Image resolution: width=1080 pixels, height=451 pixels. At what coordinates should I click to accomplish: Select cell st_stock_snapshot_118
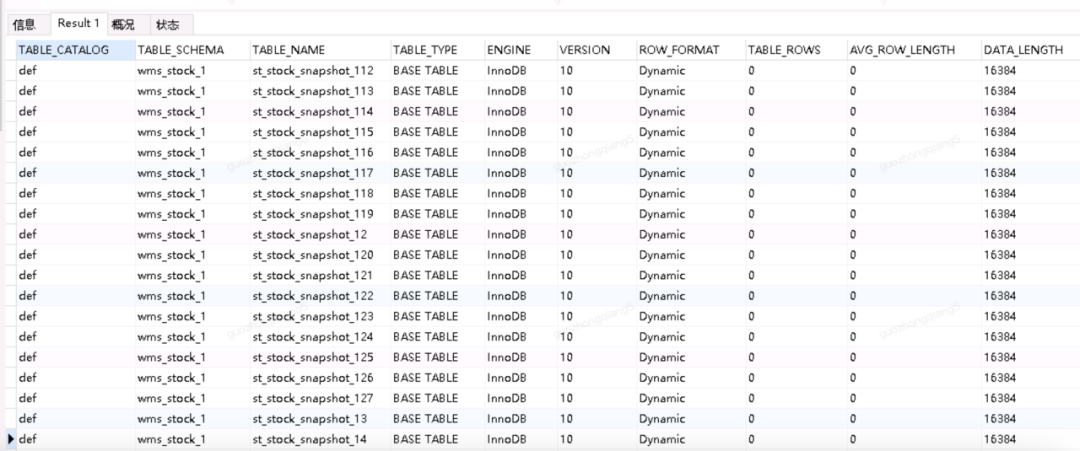[x=320, y=193]
